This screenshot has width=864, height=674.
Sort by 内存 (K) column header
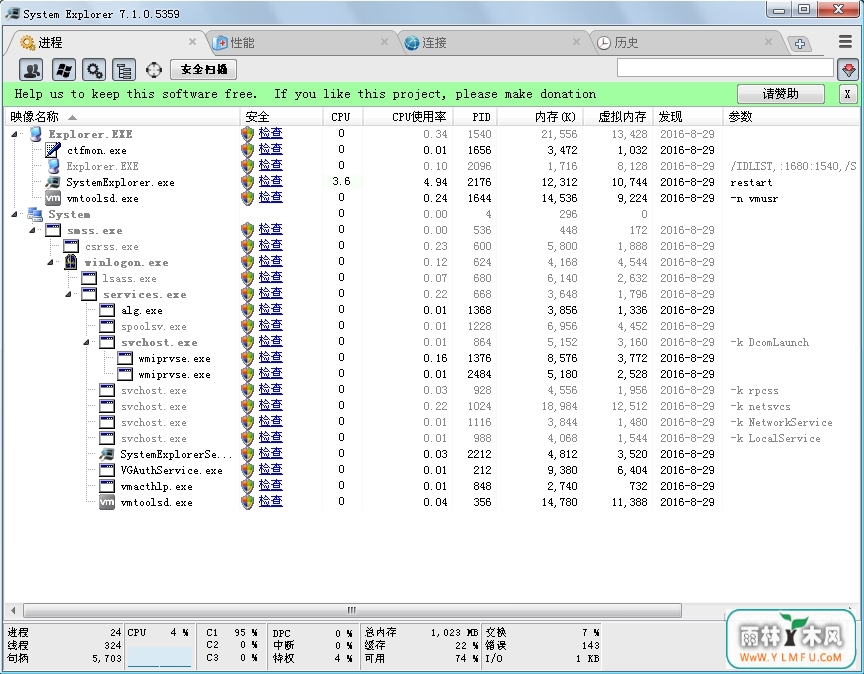point(540,116)
